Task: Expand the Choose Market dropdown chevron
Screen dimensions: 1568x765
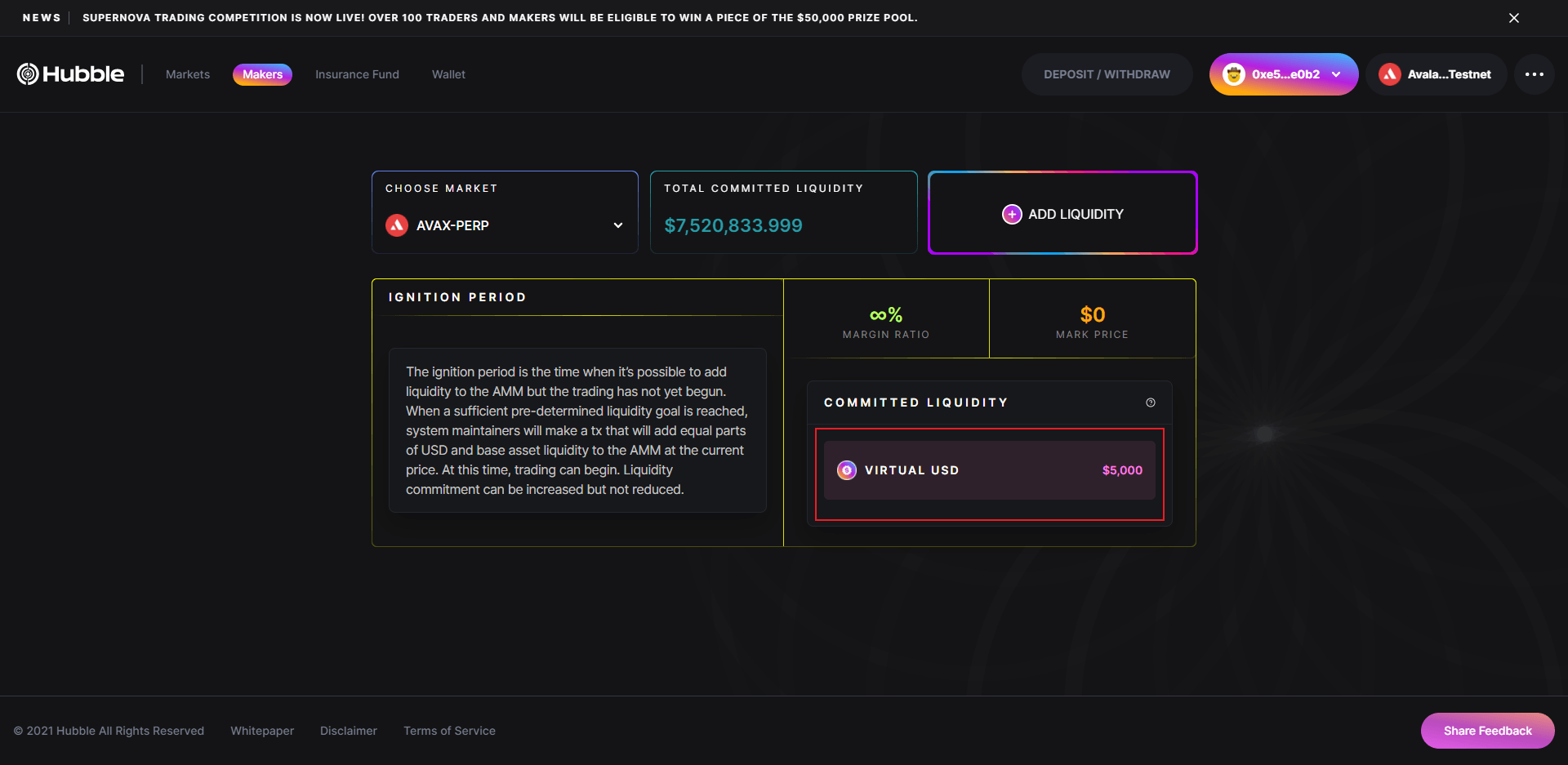Action: point(618,225)
